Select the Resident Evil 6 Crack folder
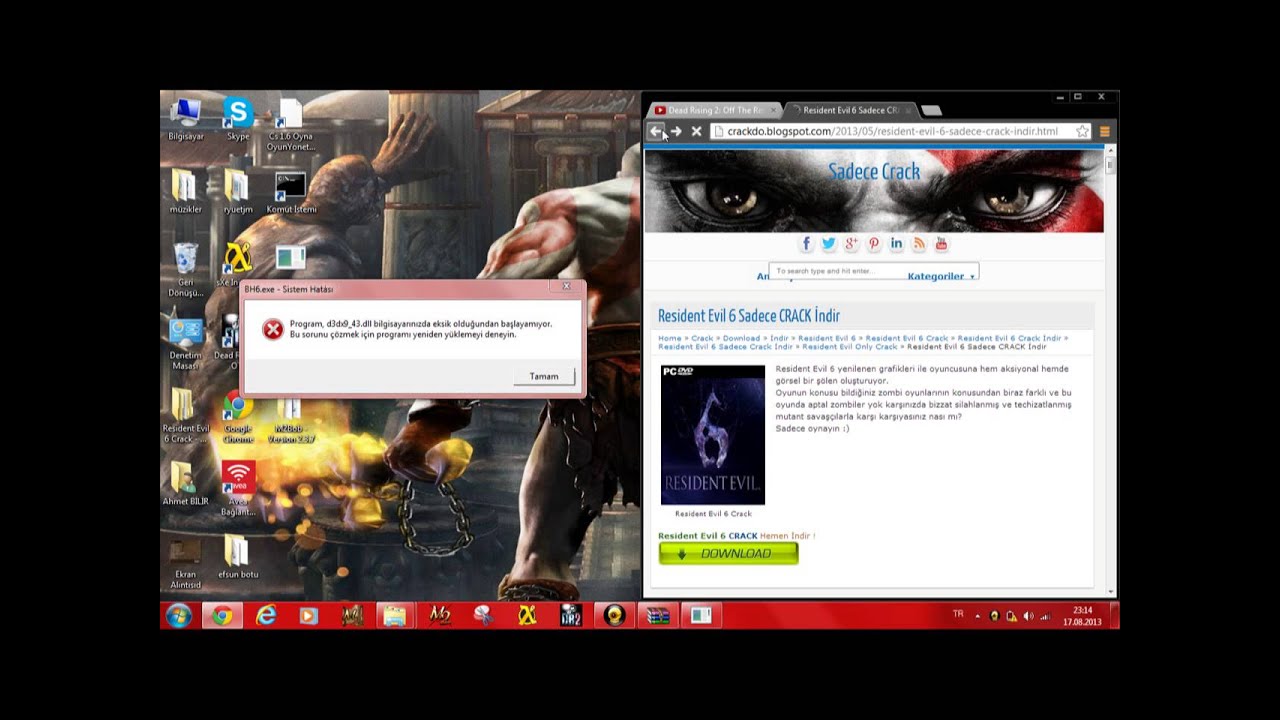The width and height of the screenshot is (1280, 720). [185, 416]
